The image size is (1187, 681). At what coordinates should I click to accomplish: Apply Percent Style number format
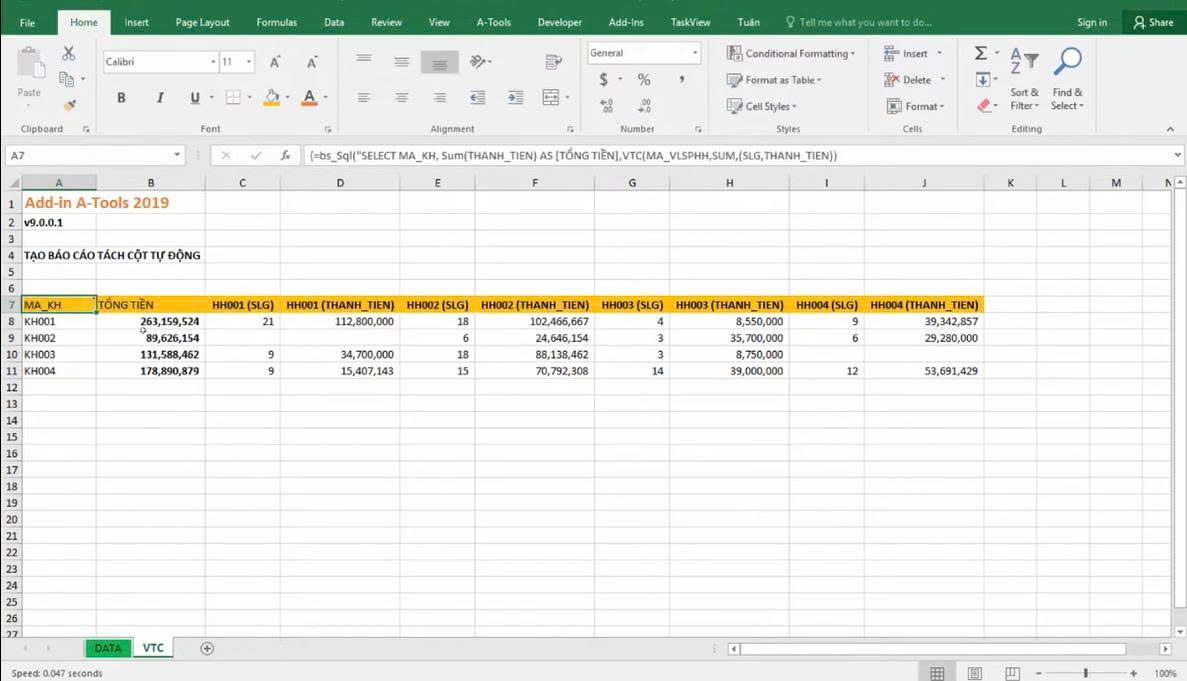[x=644, y=80]
